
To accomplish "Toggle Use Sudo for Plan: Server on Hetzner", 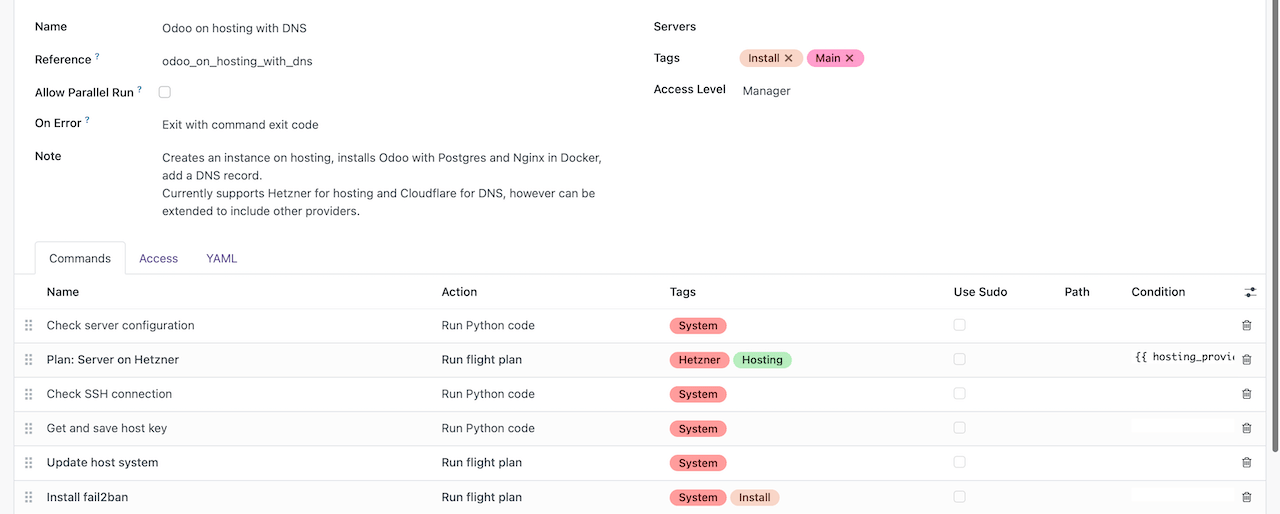I will tap(960, 359).
